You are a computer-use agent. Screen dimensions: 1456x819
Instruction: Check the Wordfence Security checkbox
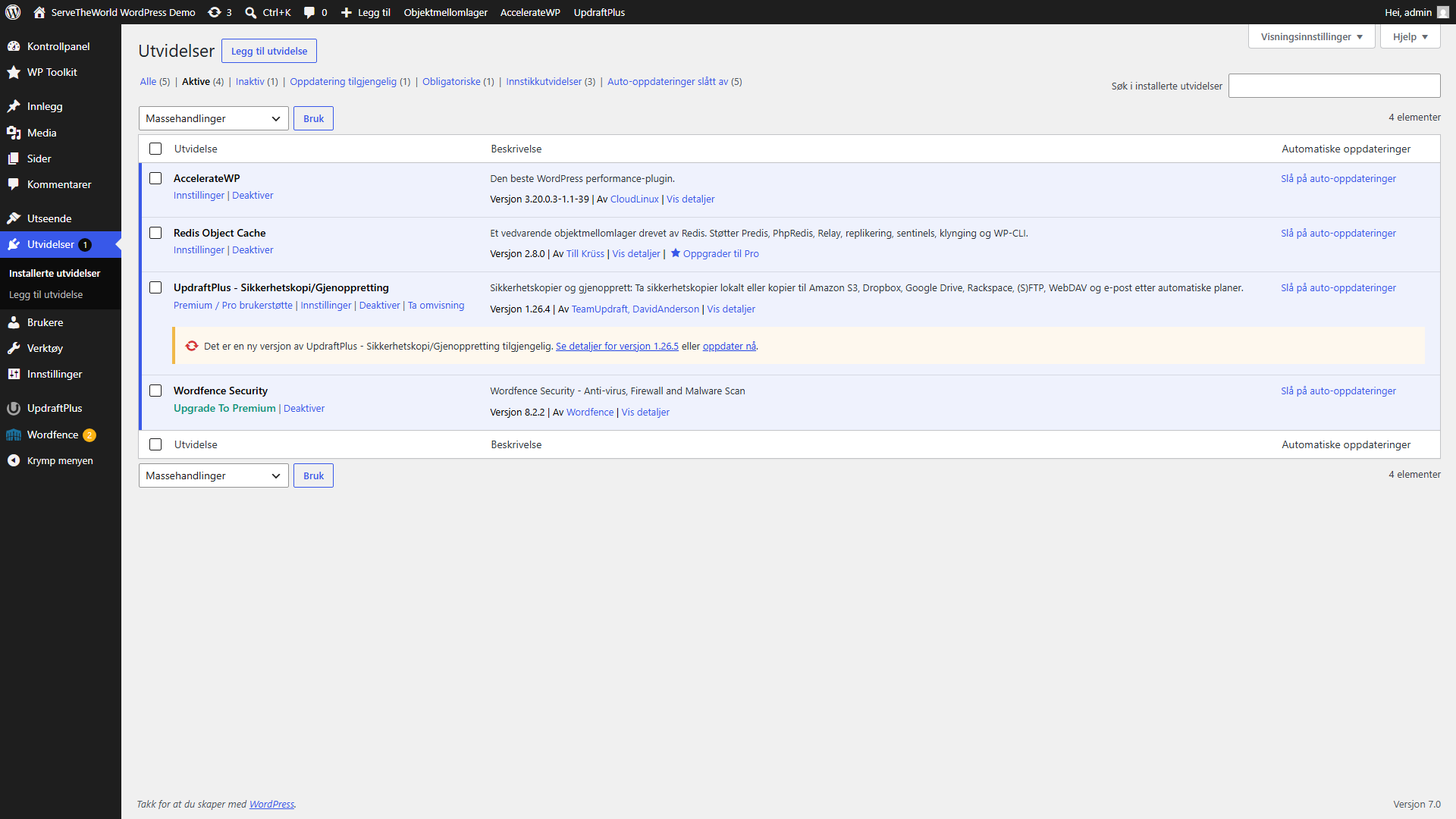155,391
